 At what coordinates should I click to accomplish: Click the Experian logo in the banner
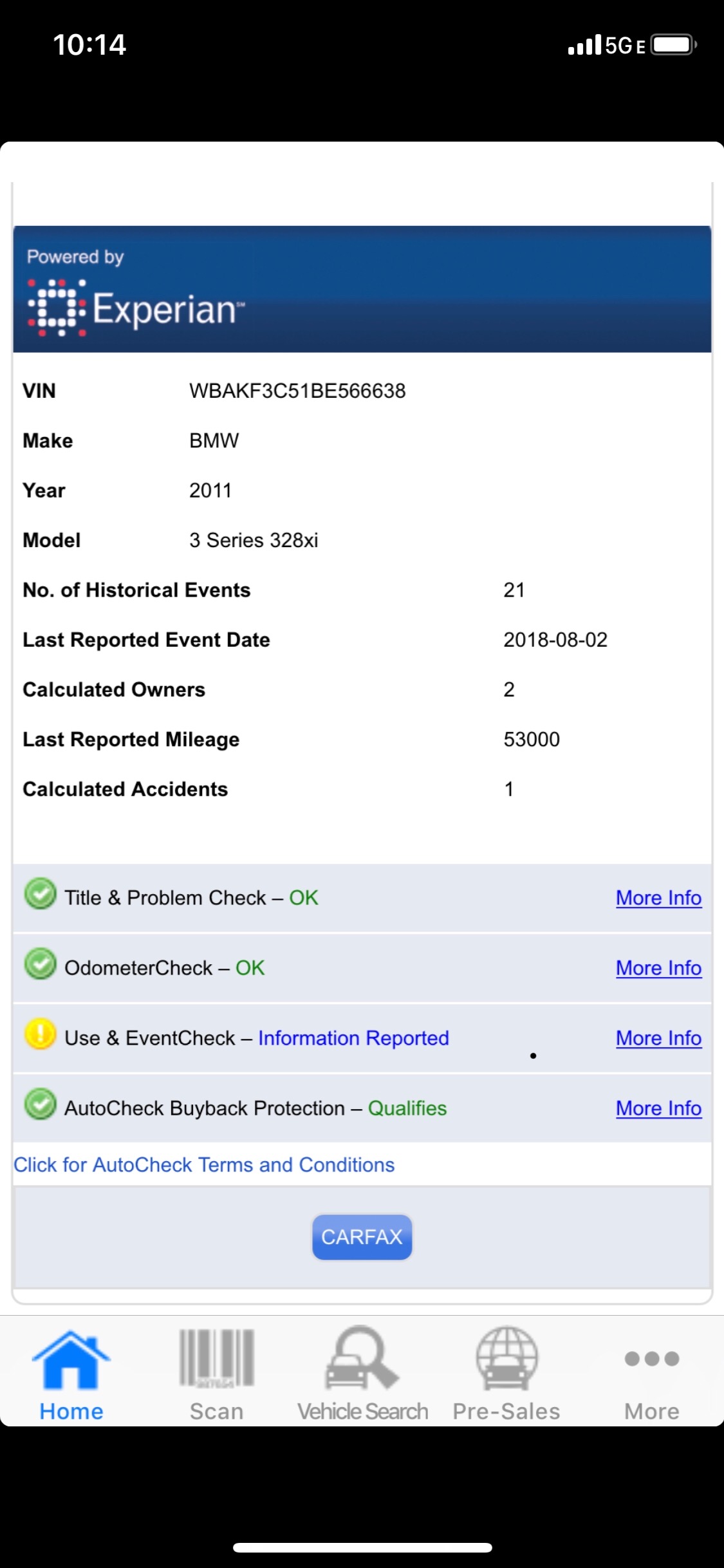click(x=136, y=308)
